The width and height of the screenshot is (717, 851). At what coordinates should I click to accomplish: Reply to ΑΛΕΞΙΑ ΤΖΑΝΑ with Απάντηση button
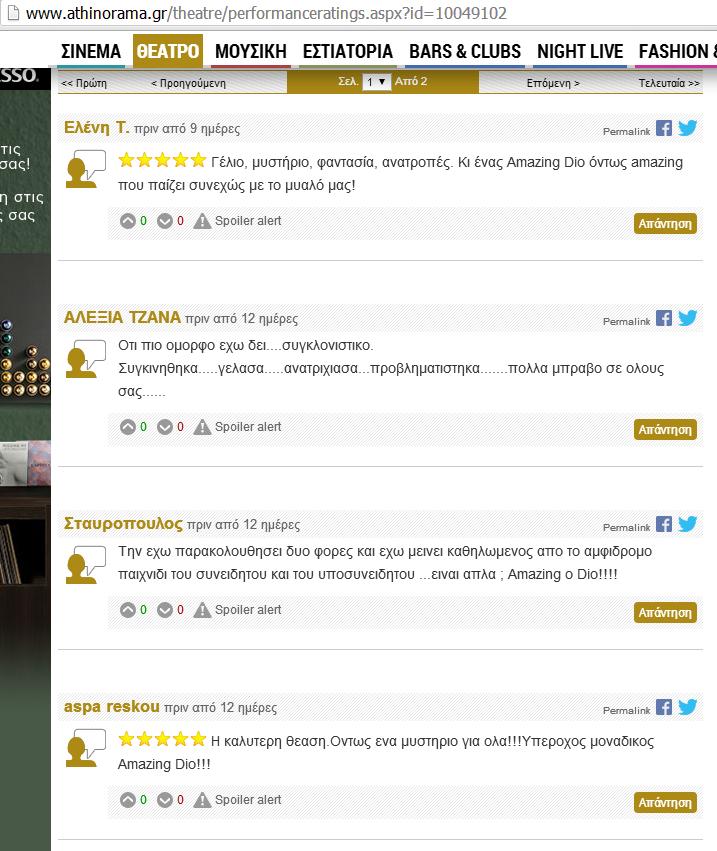[665, 430]
